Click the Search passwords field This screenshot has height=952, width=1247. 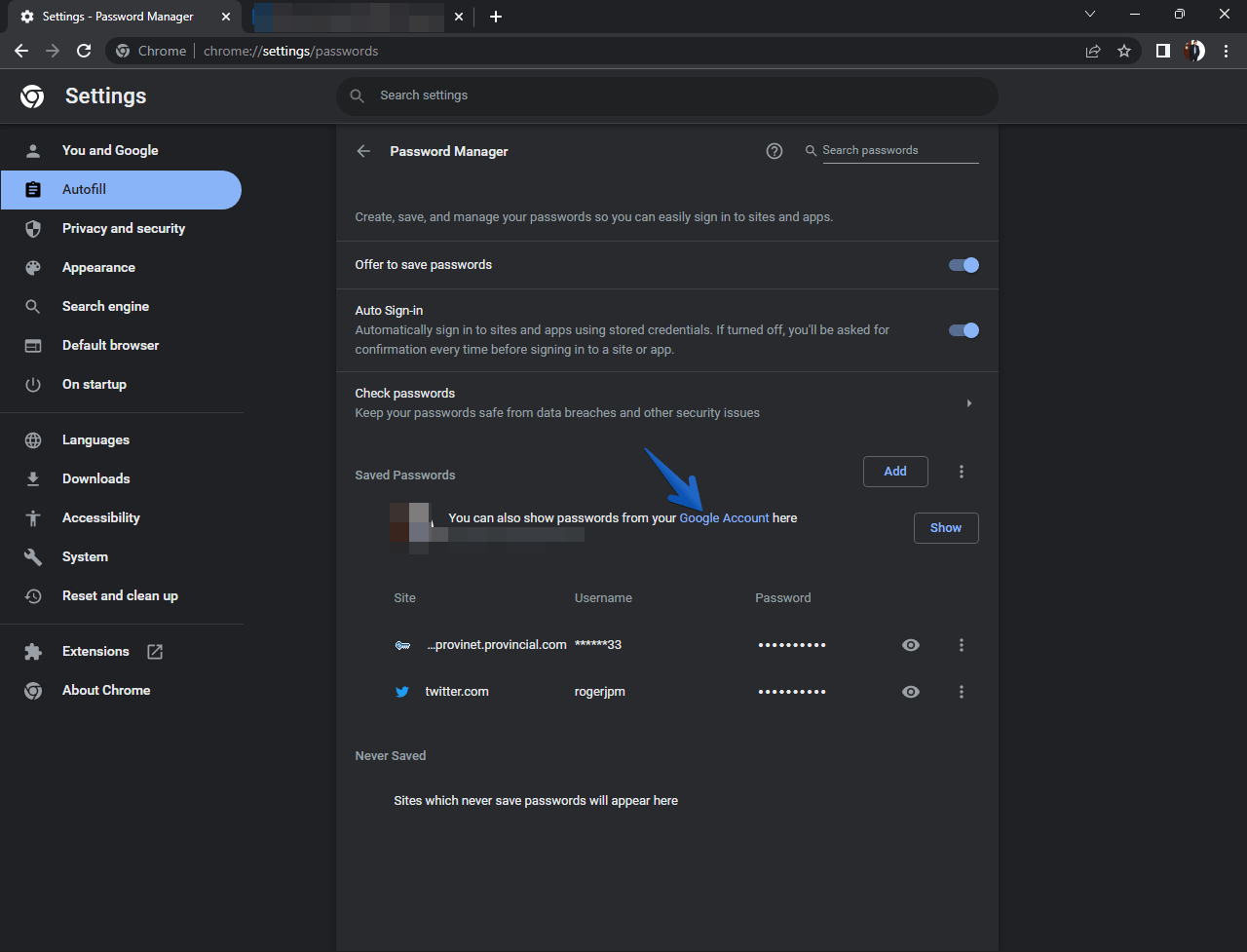tap(899, 150)
